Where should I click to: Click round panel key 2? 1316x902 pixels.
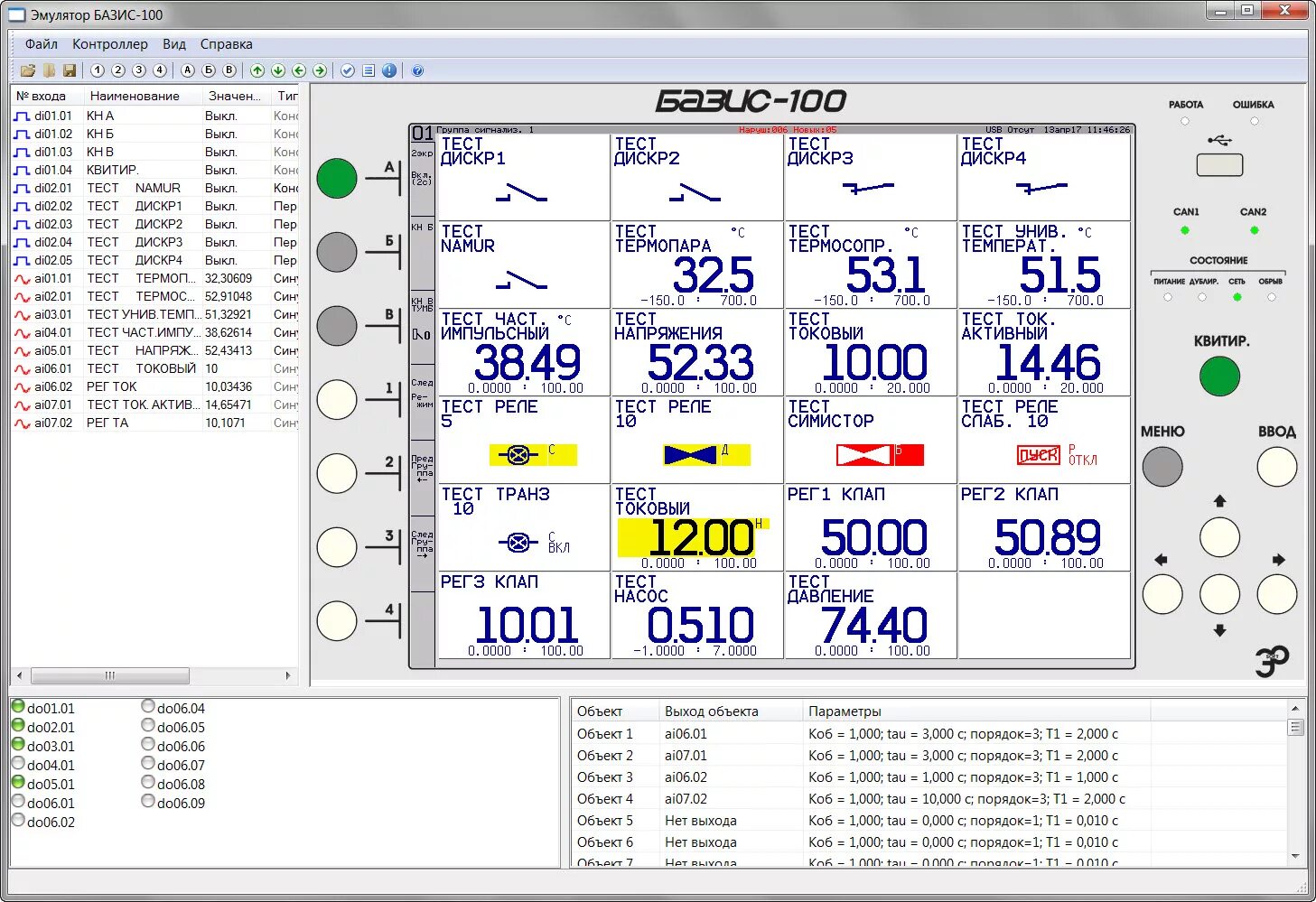pyautogui.click(x=337, y=472)
